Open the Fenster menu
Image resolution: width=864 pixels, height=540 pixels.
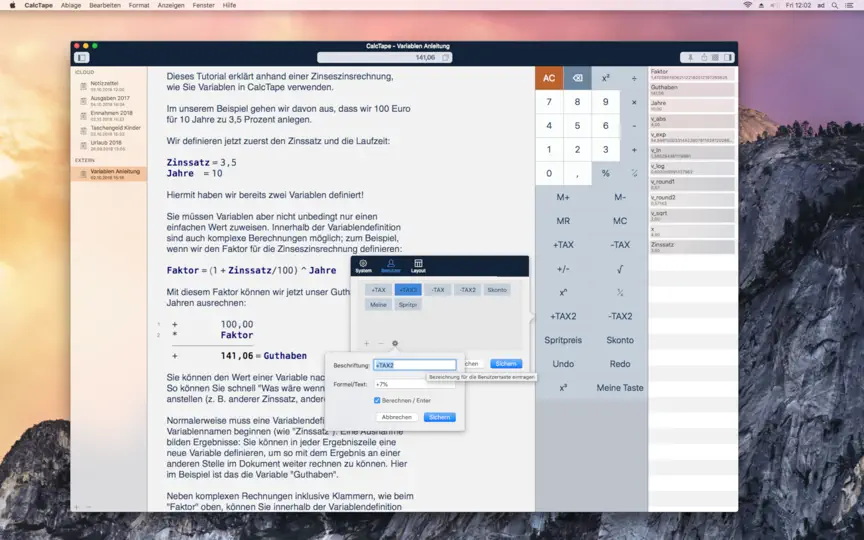pyautogui.click(x=203, y=5)
